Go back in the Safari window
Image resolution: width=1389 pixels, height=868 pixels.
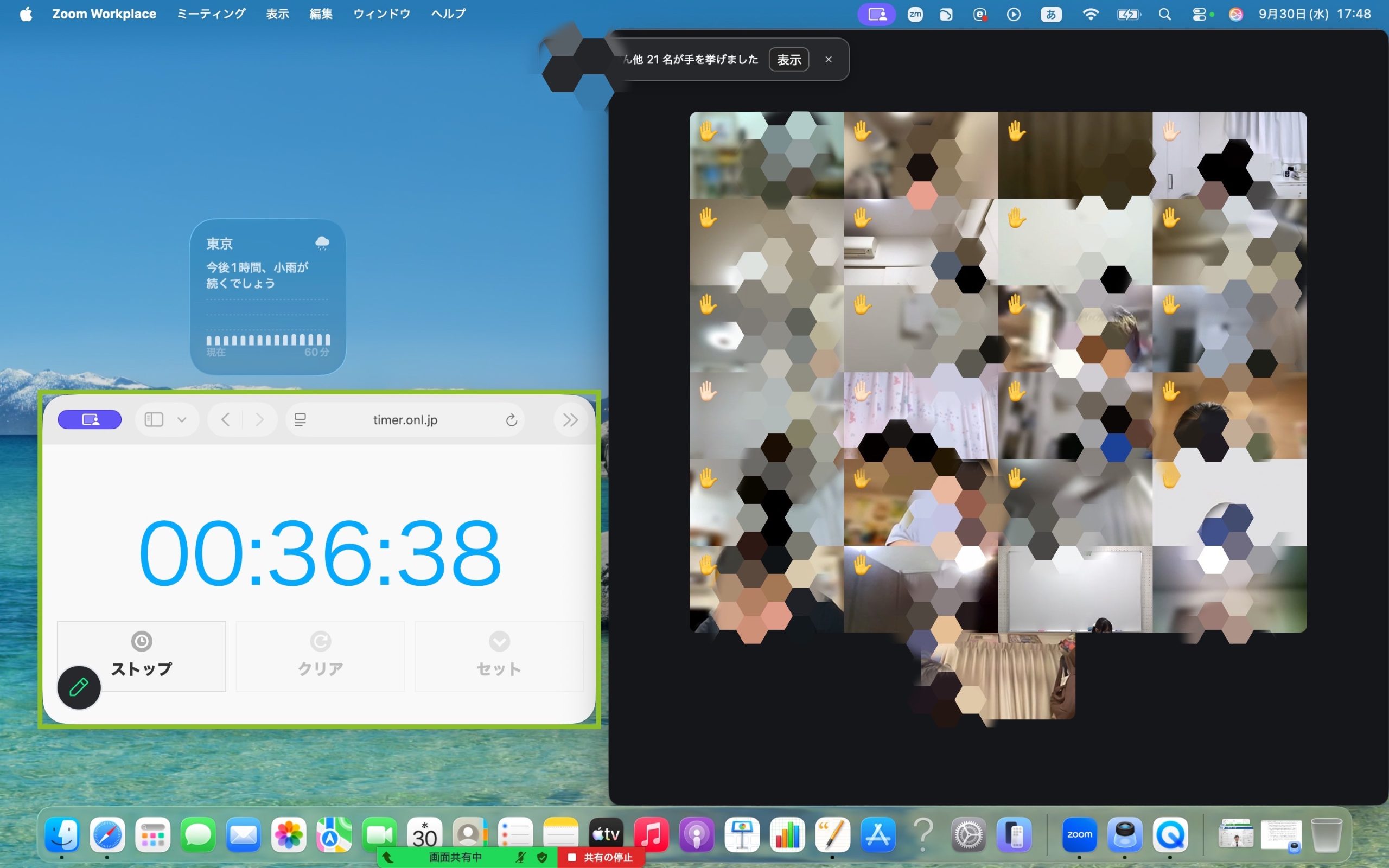click(x=226, y=420)
